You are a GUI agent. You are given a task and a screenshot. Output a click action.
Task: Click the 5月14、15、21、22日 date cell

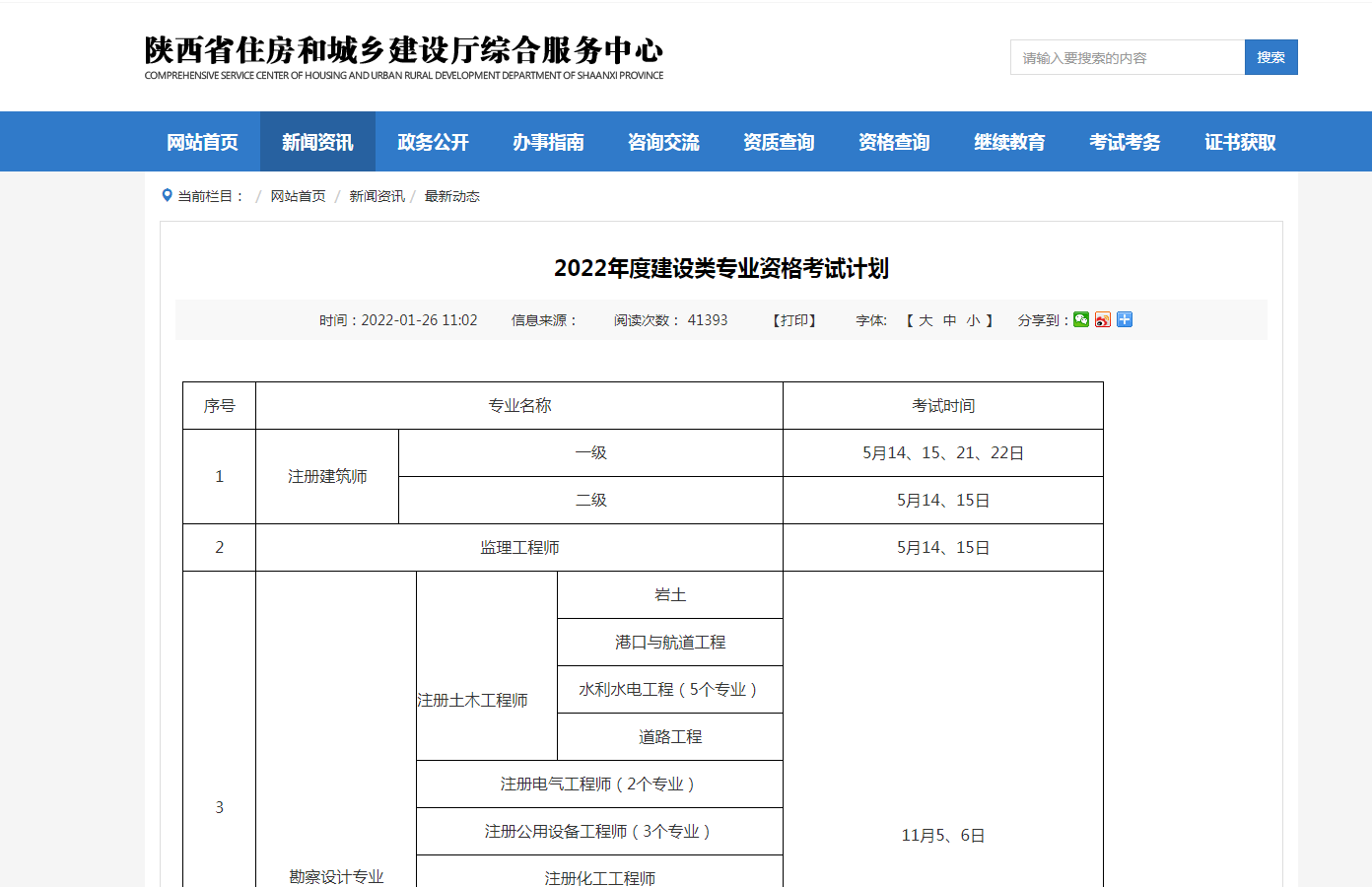pyautogui.click(x=943, y=453)
